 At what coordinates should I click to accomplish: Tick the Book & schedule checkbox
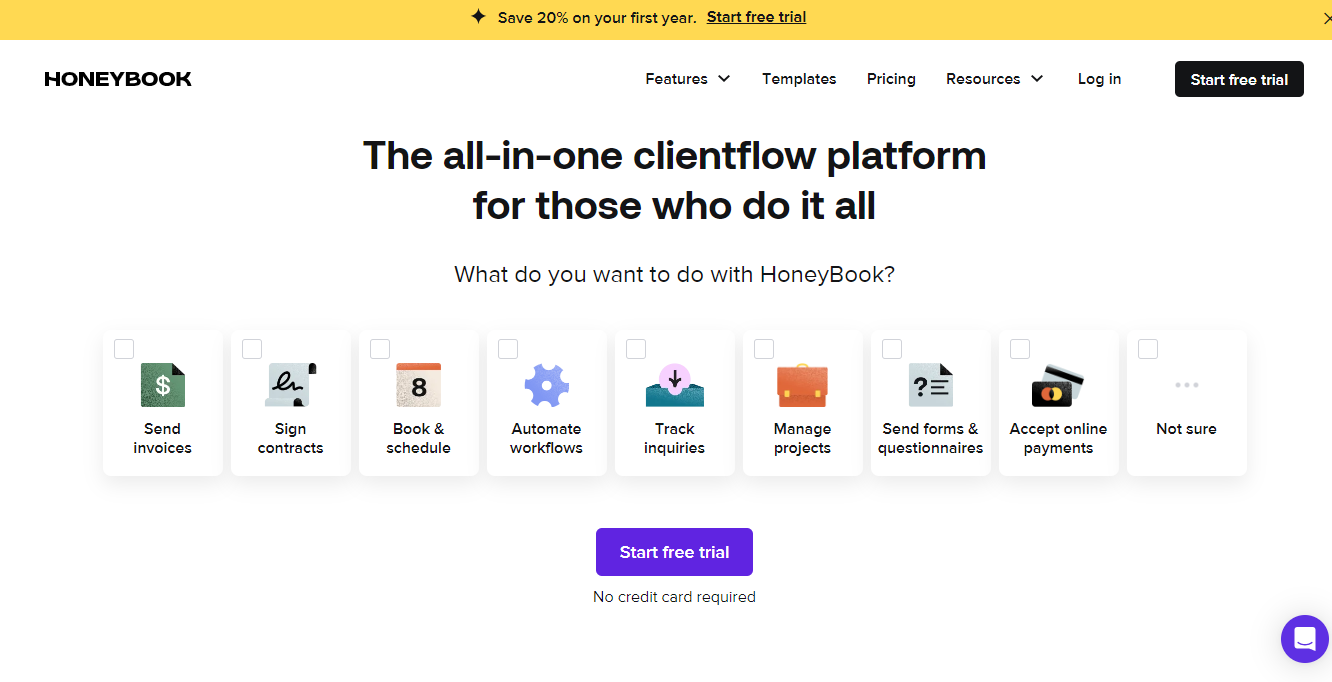click(380, 349)
